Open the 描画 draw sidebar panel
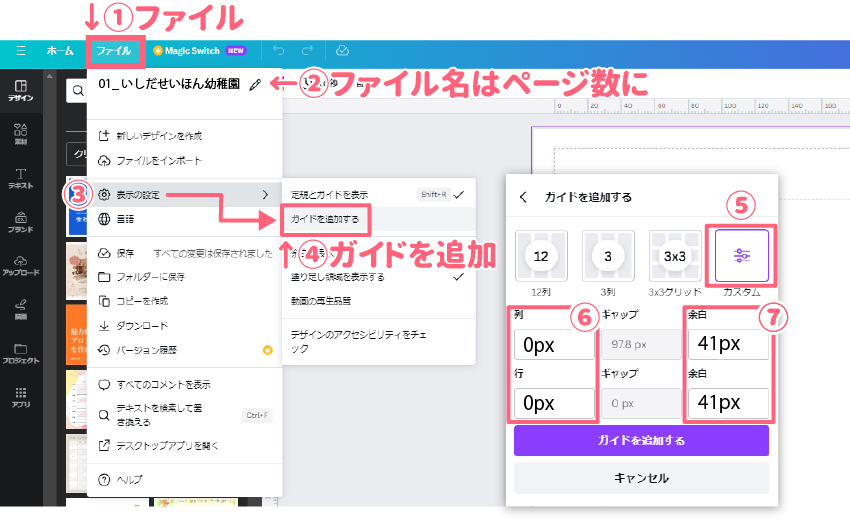850x524 pixels. (21, 309)
